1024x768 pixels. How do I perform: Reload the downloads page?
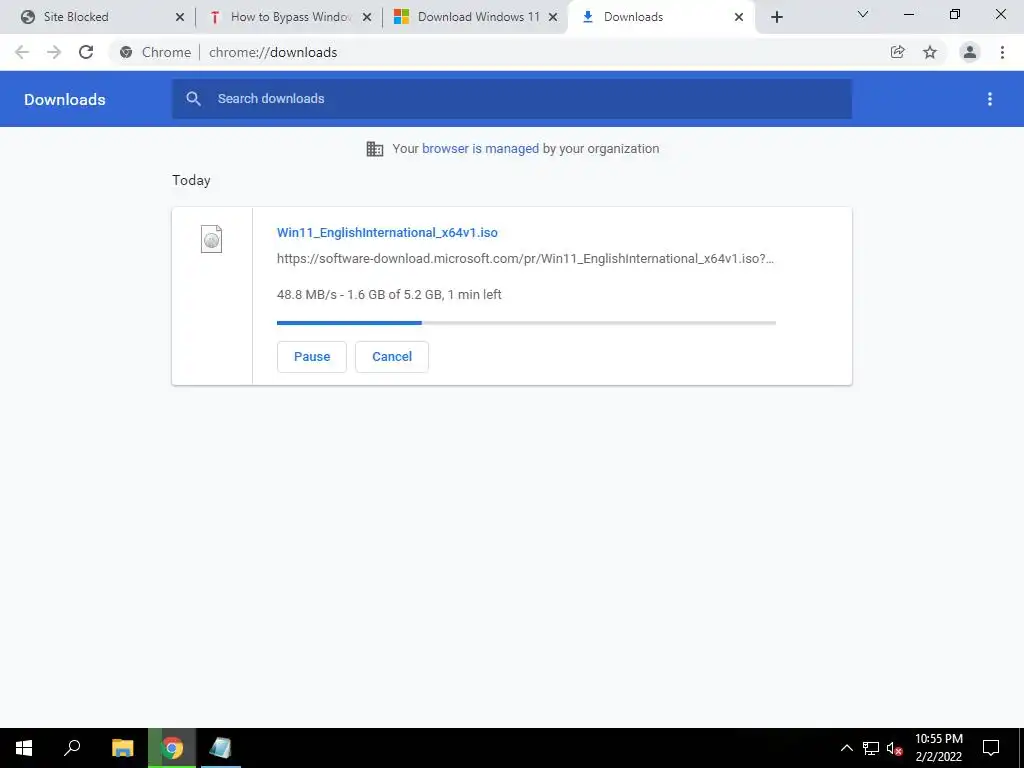pyautogui.click(x=86, y=52)
